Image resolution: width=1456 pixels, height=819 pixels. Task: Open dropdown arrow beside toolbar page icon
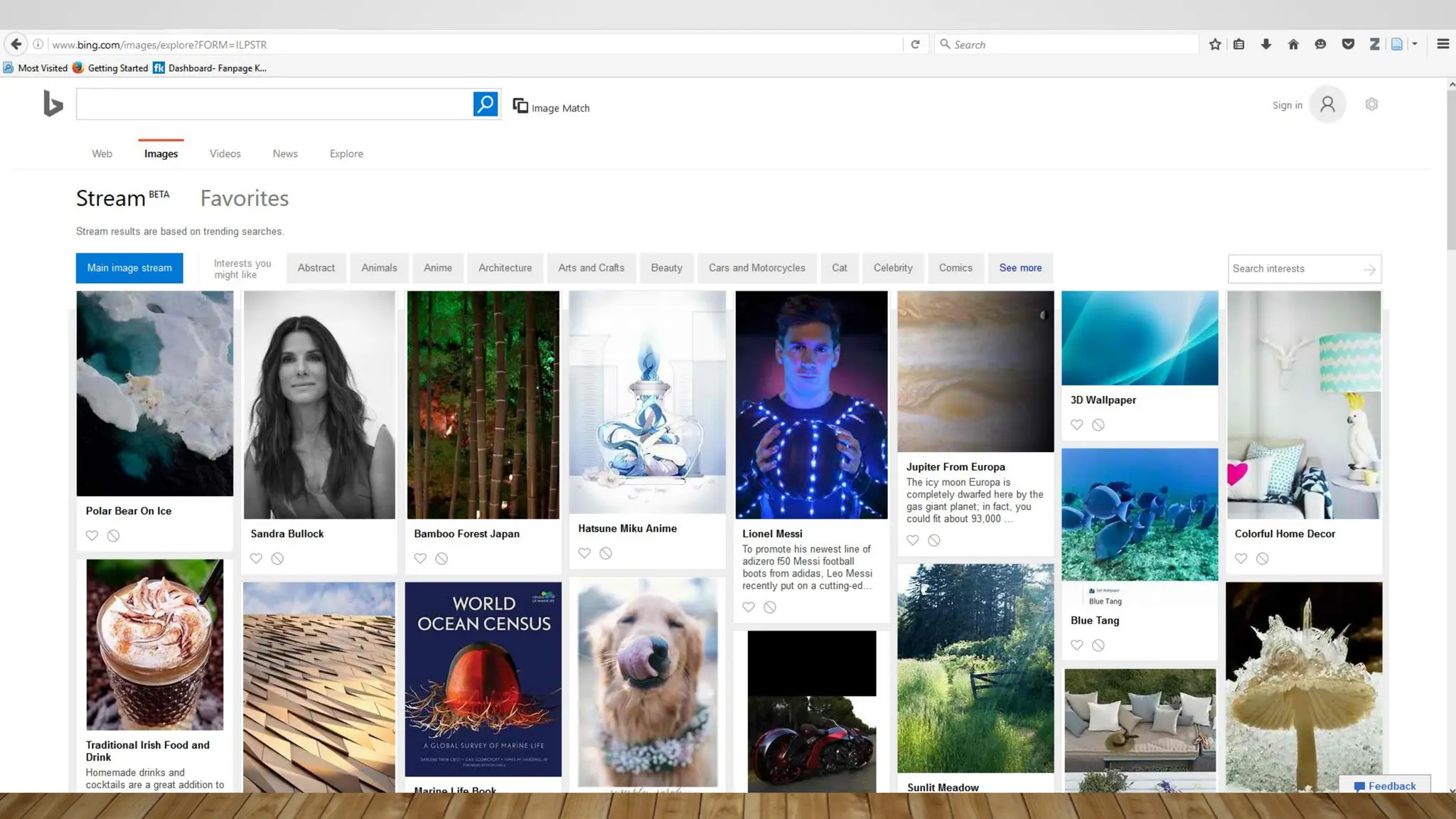[x=1415, y=44]
